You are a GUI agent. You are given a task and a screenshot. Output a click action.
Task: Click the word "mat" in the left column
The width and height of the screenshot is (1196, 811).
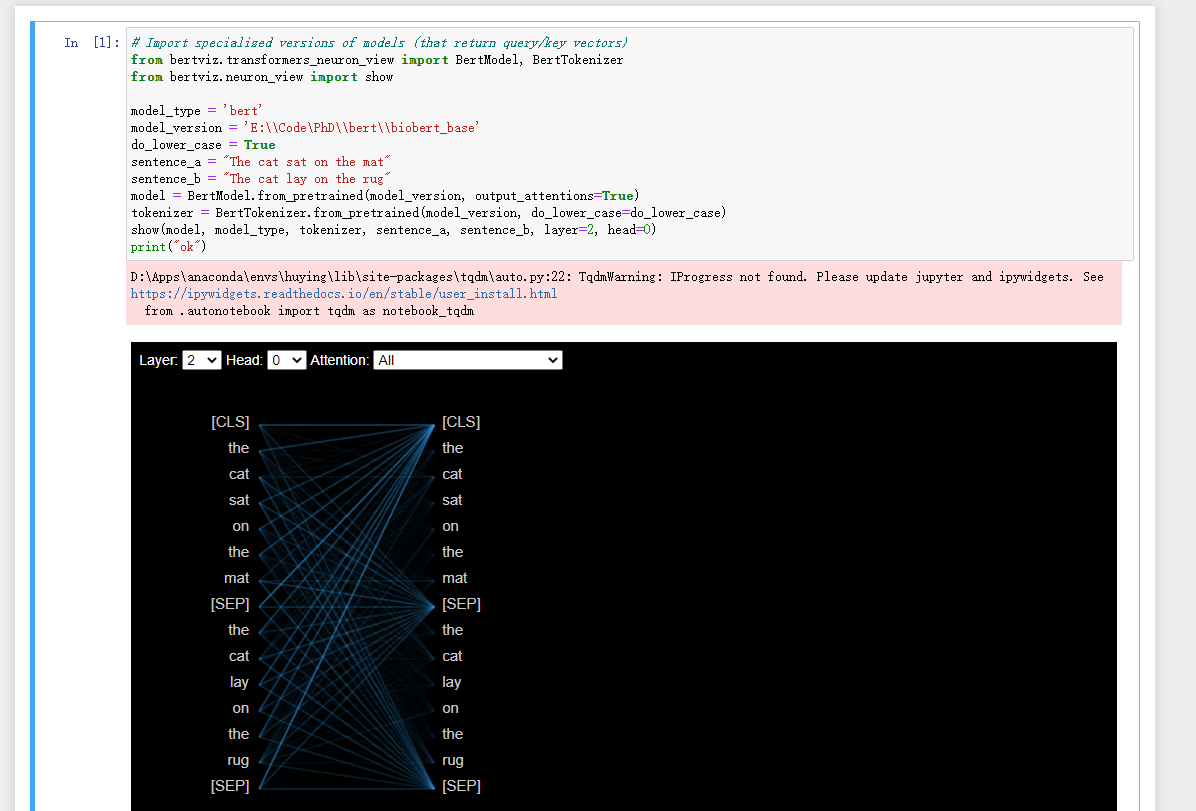pyautogui.click(x=236, y=577)
